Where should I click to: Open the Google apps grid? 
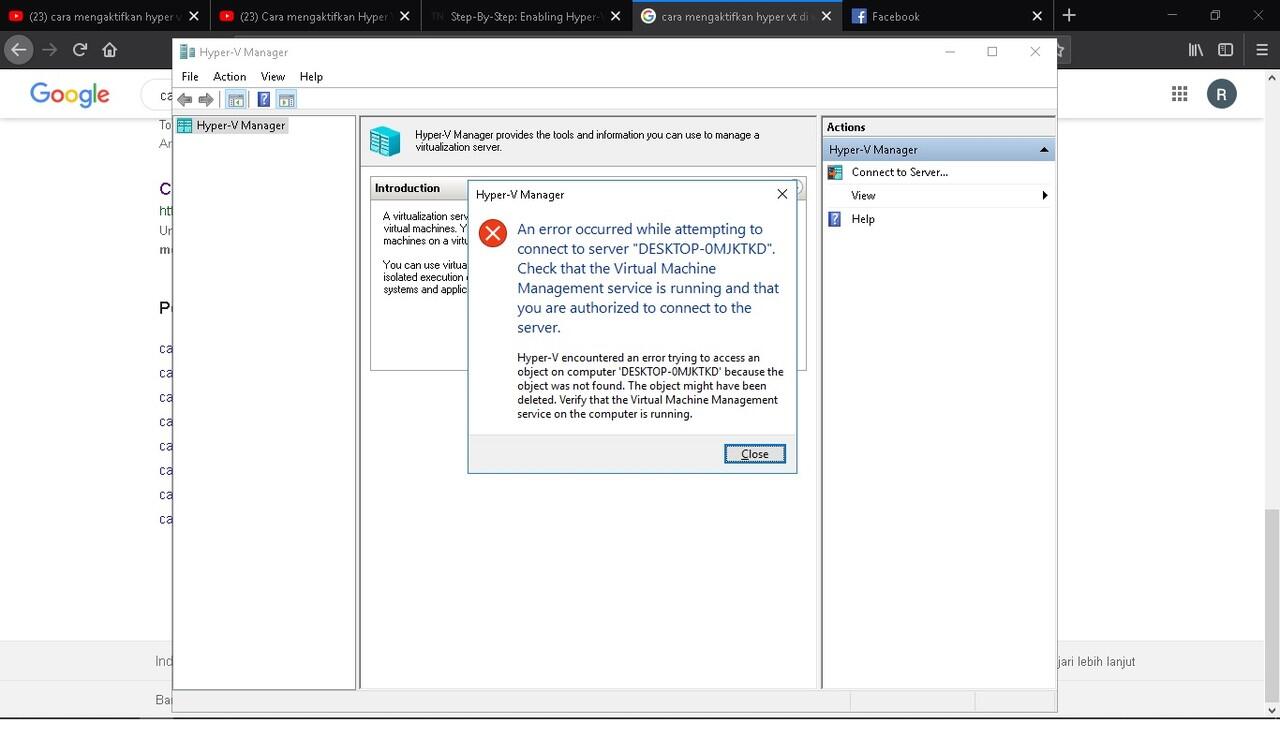[x=1180, y=94]
